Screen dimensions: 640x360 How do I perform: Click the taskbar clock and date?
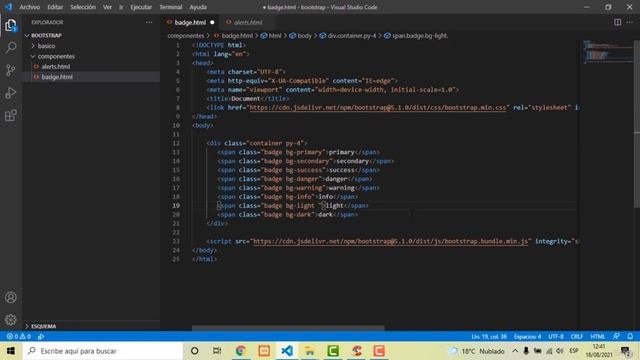pyautogui.click(x=599, y=351)
